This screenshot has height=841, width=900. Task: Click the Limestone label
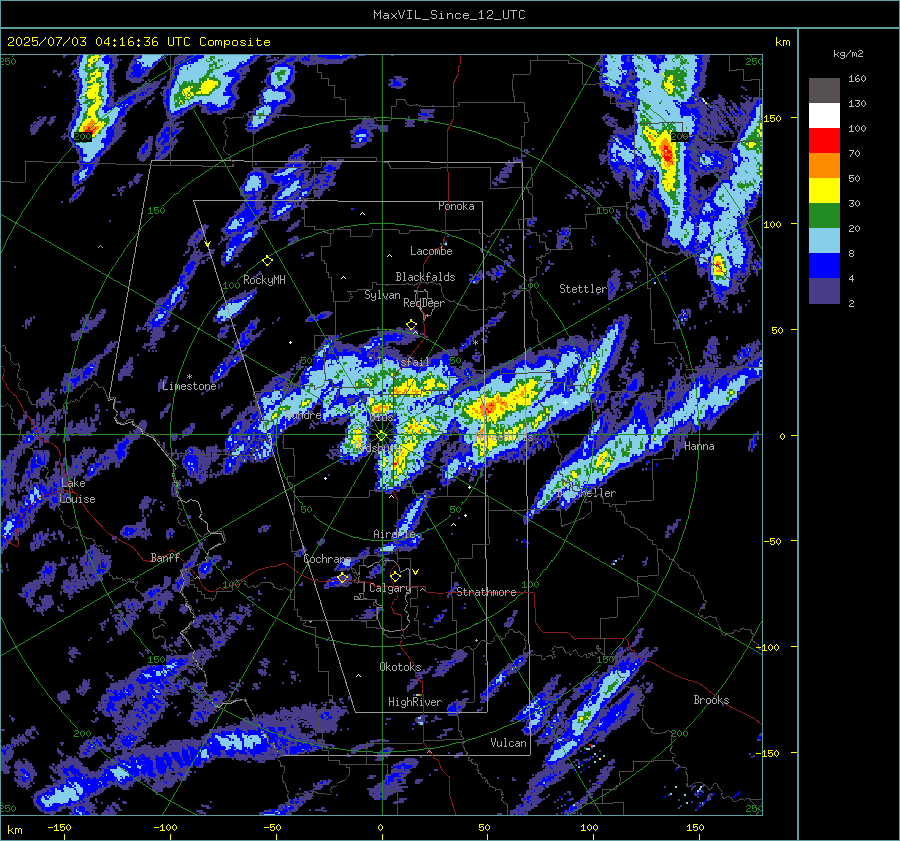189,386
